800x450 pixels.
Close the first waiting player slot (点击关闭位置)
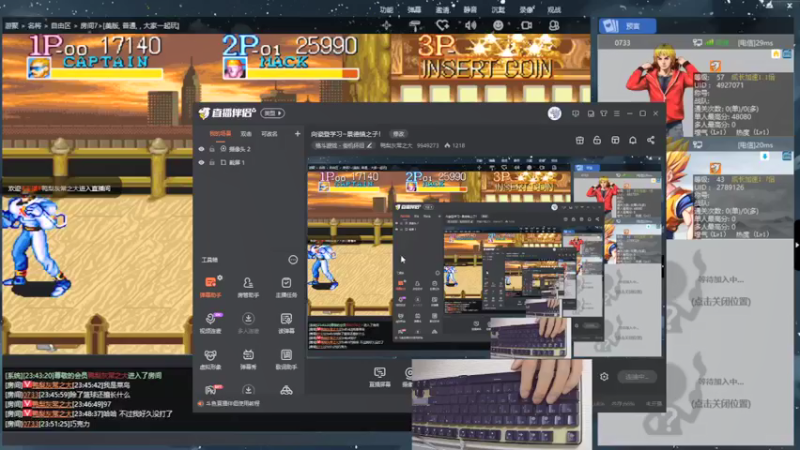(x=721, y=302)
